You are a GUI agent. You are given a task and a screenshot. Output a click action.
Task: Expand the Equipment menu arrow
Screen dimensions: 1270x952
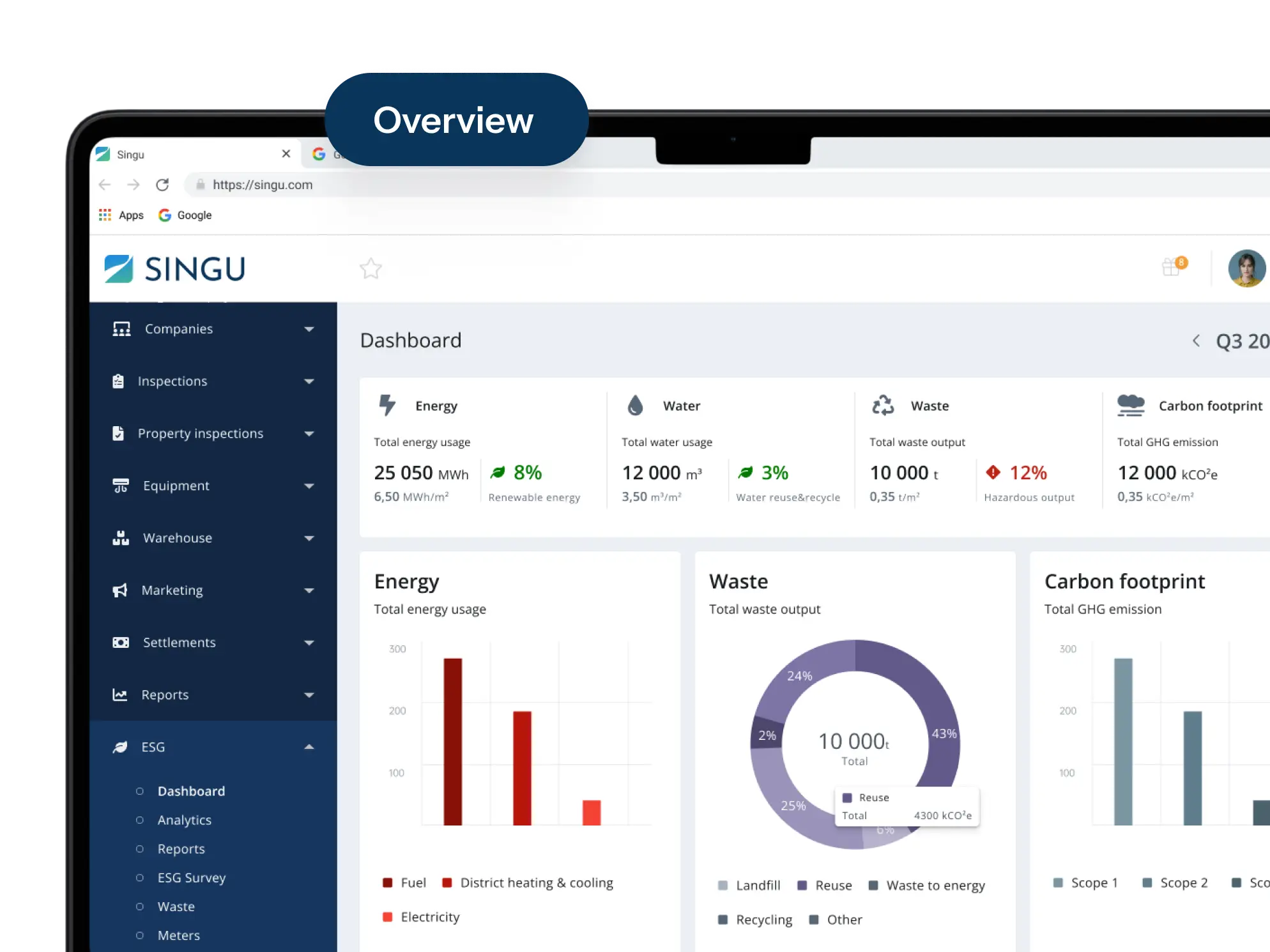coord(309,487)
